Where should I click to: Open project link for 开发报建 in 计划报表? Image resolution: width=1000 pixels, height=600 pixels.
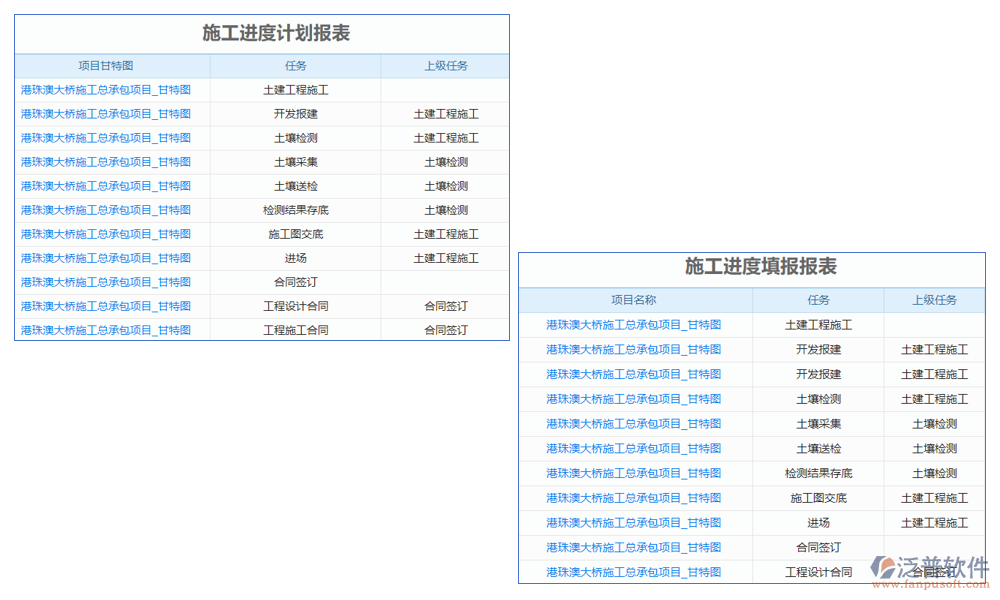click(x=106, y=114)
